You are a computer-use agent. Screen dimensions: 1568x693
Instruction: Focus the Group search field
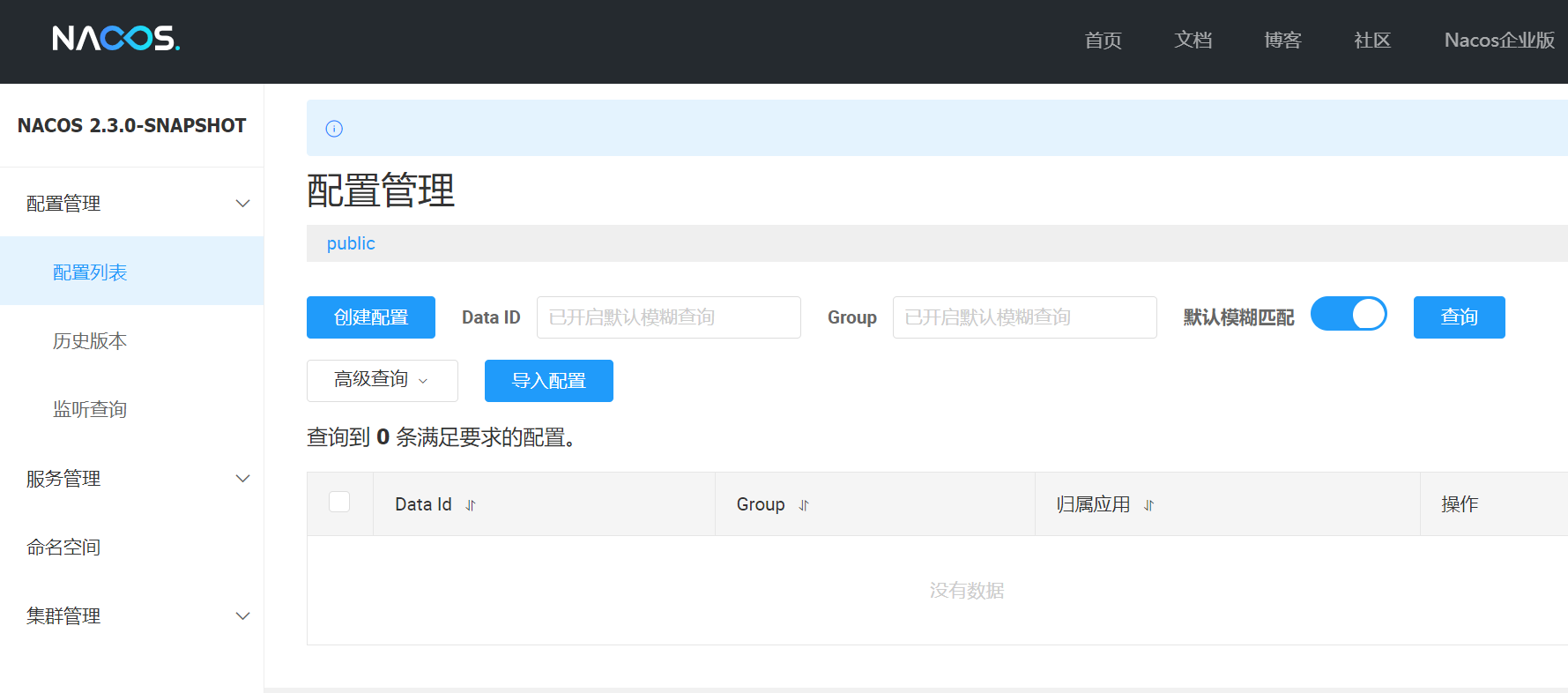coord(1025,317)
